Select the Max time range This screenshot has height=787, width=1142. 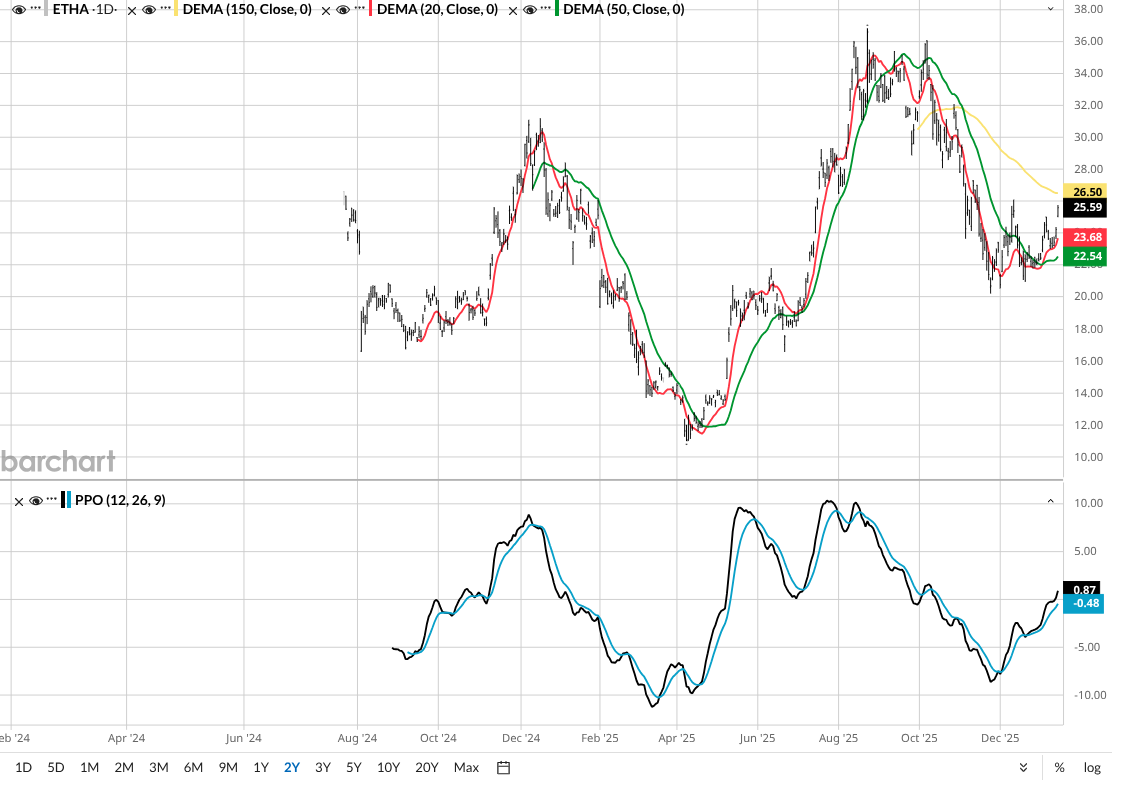pyautogui.click(x=466, y=768)
